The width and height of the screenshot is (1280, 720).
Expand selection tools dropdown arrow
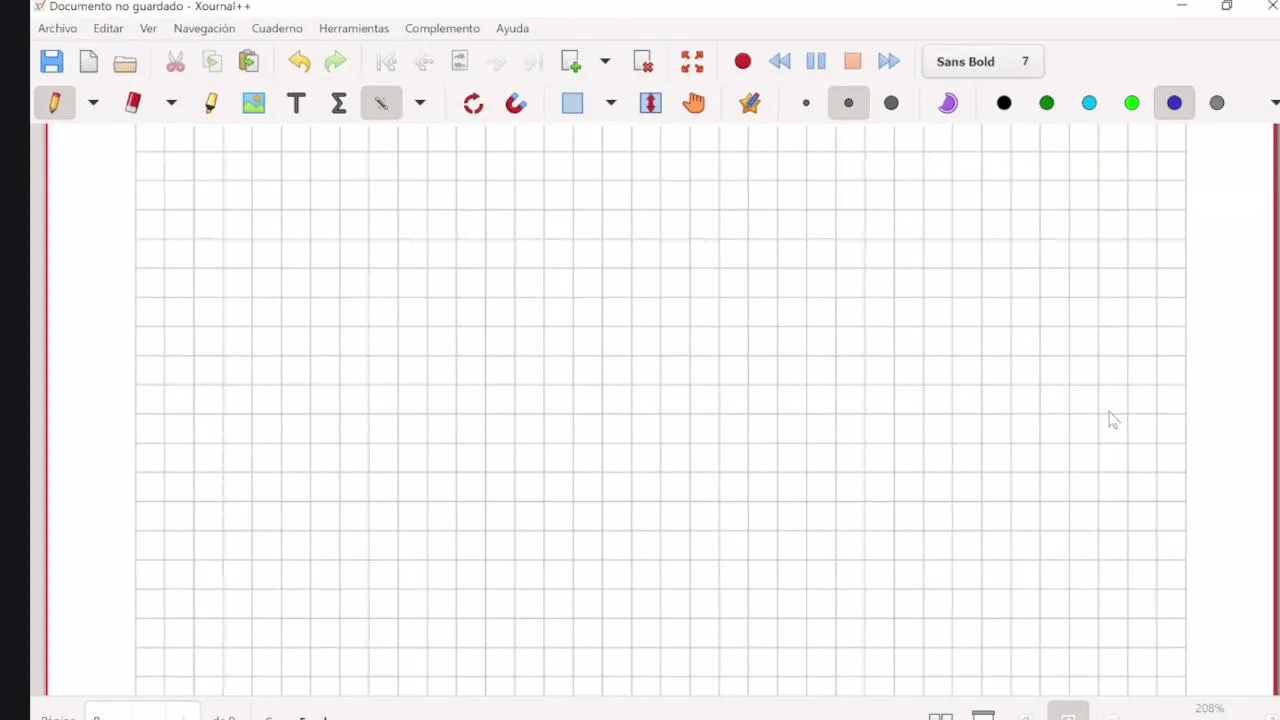point(611,103)
